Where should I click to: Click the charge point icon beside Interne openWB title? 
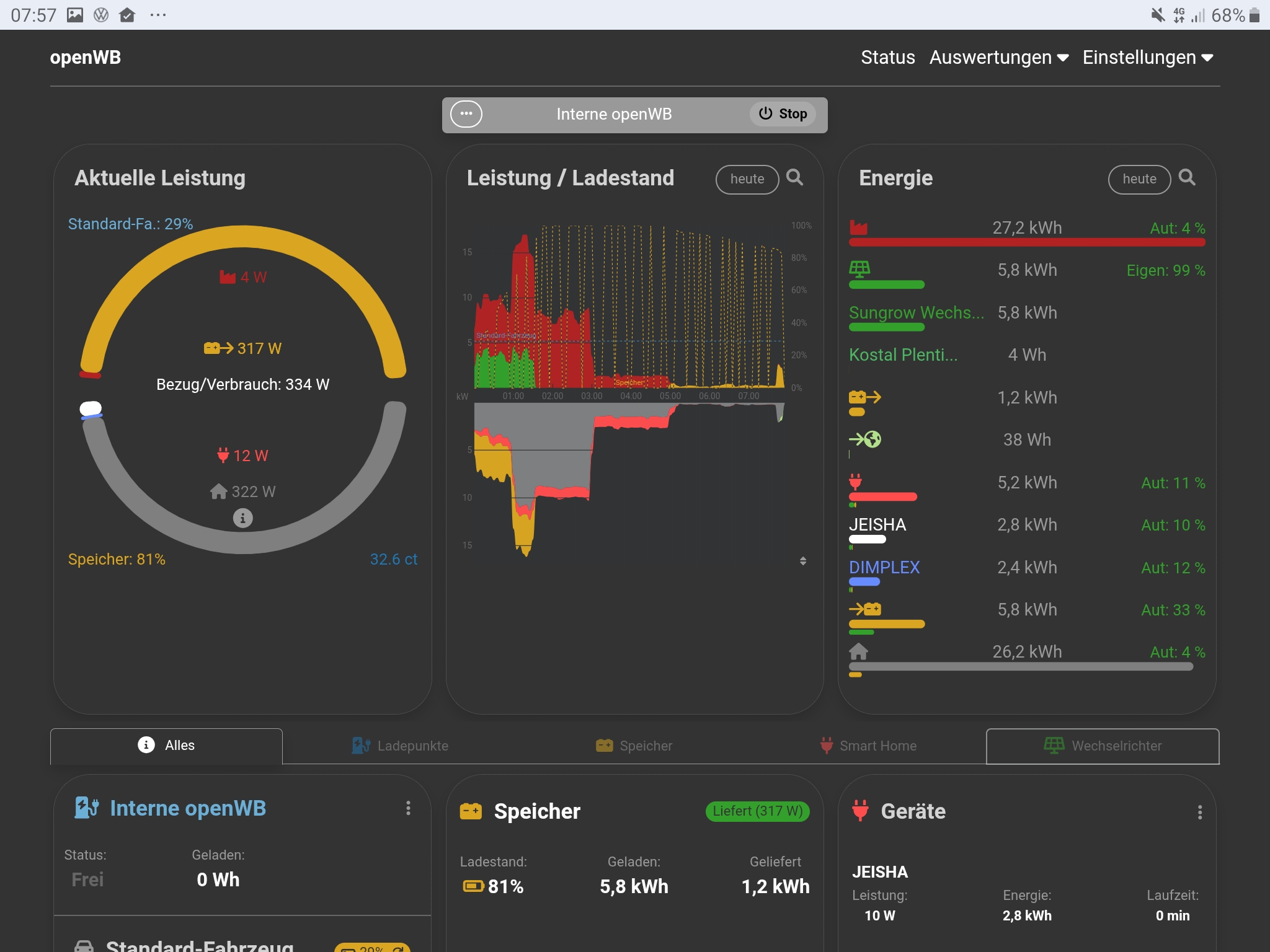click(87, 808)
